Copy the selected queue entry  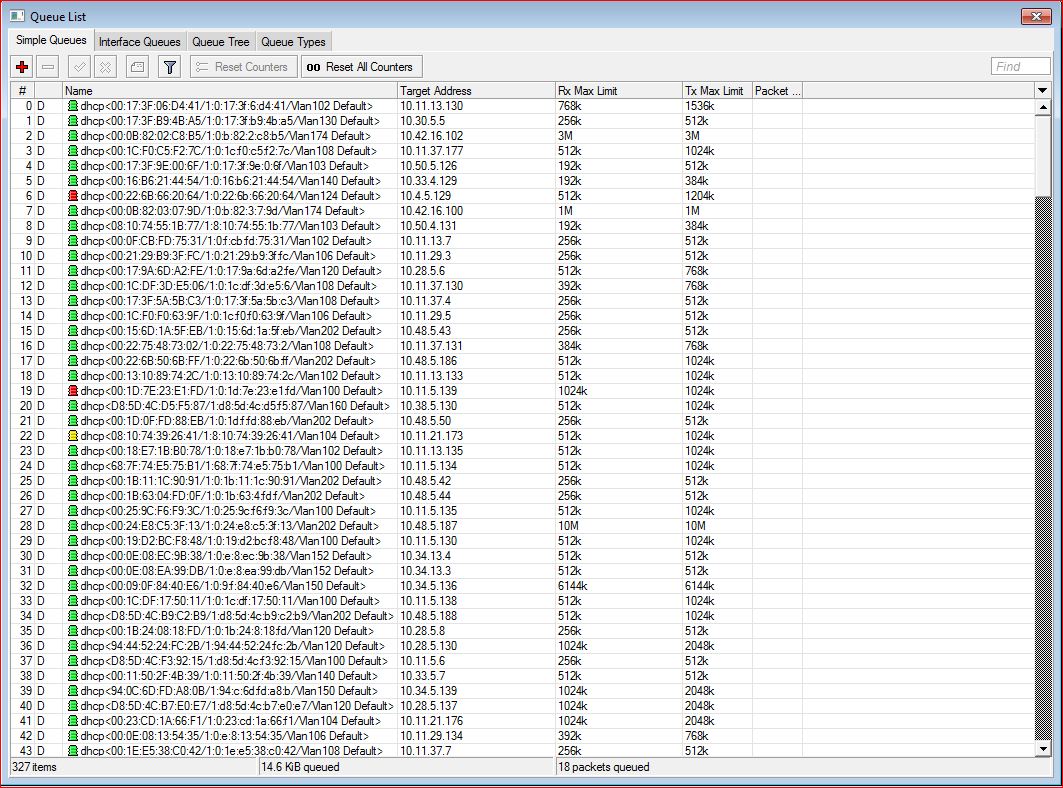tap(135, 67)
